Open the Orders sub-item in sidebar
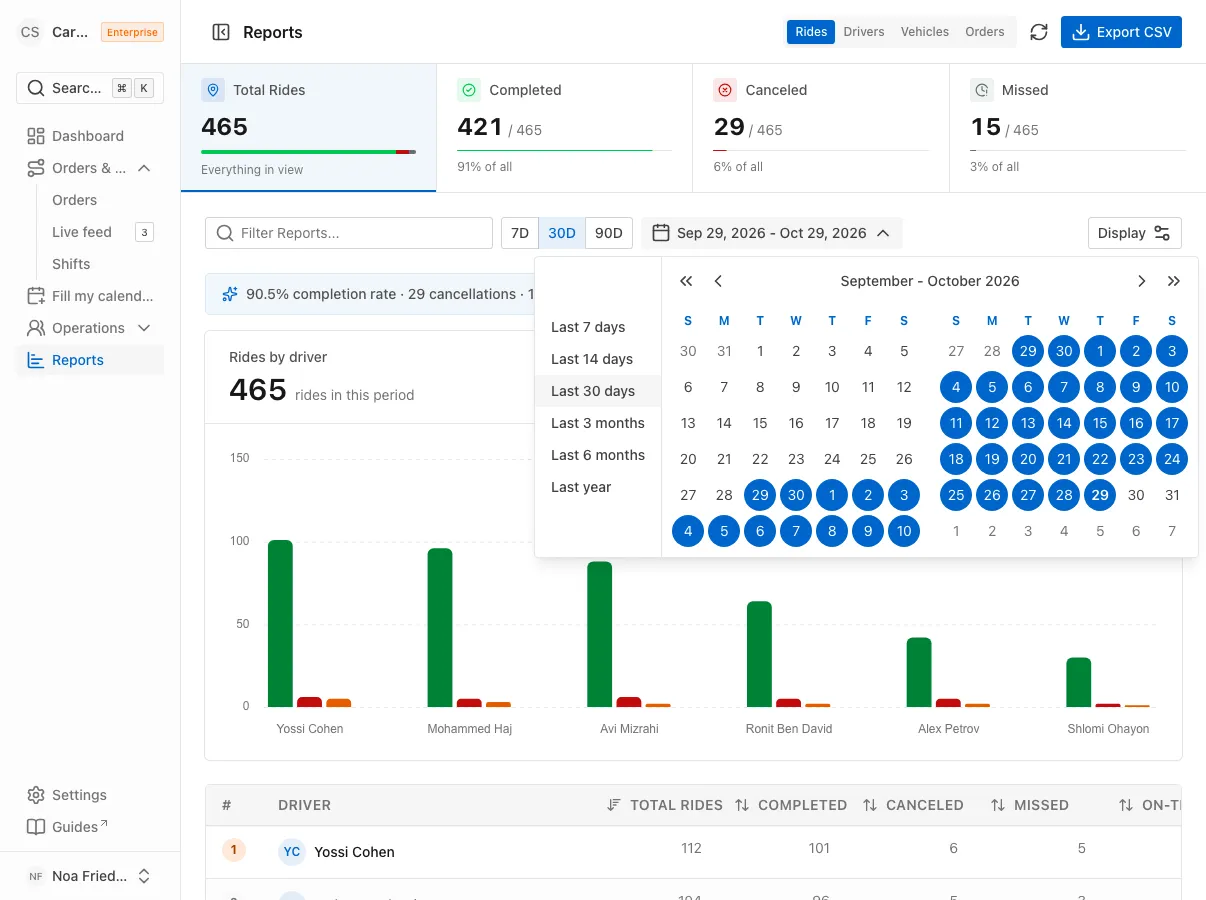Viewport: 1206px width, 900px height. point(75,200)
